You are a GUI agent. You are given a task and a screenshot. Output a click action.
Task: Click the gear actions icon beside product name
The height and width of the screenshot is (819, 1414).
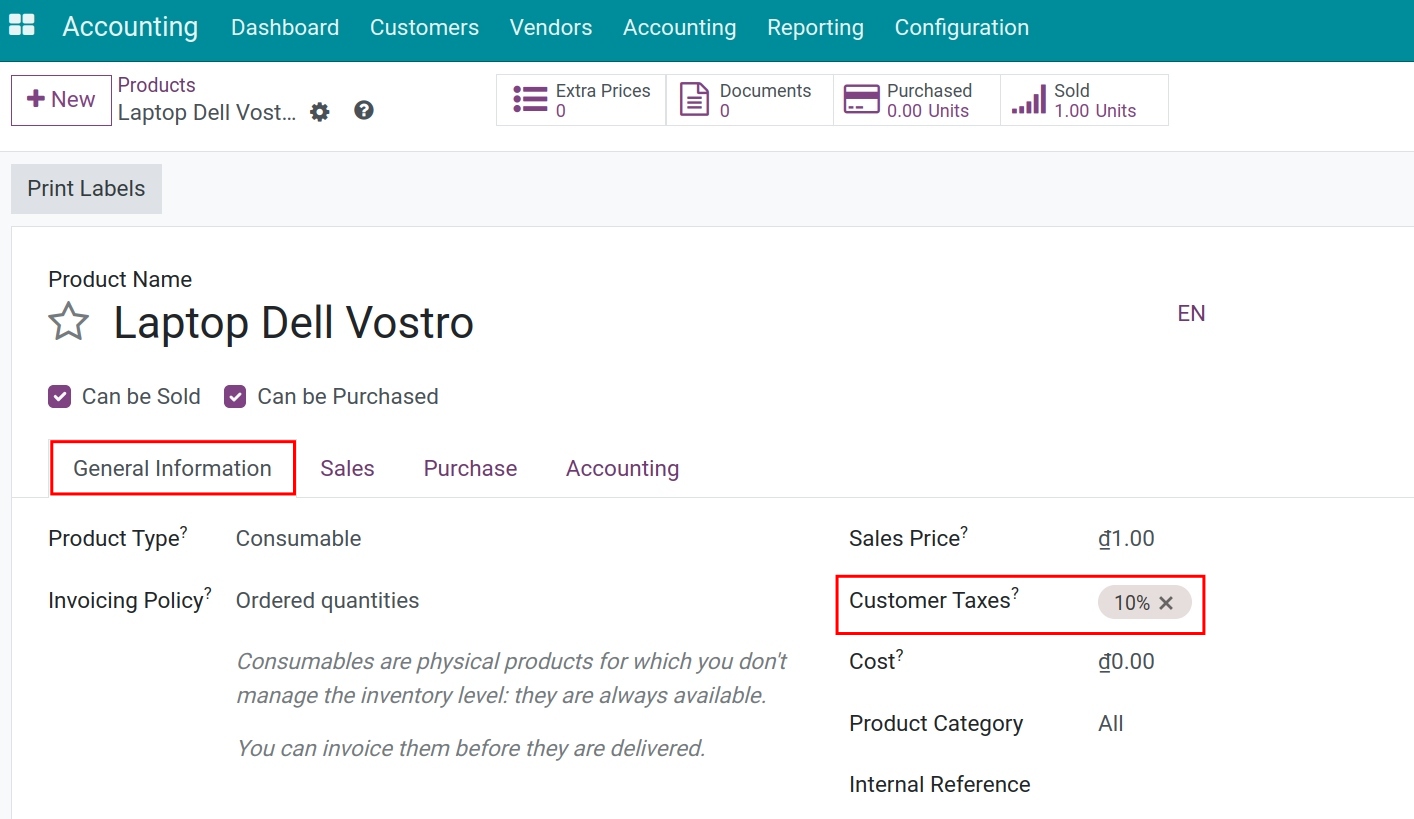(x=319, y=112)
